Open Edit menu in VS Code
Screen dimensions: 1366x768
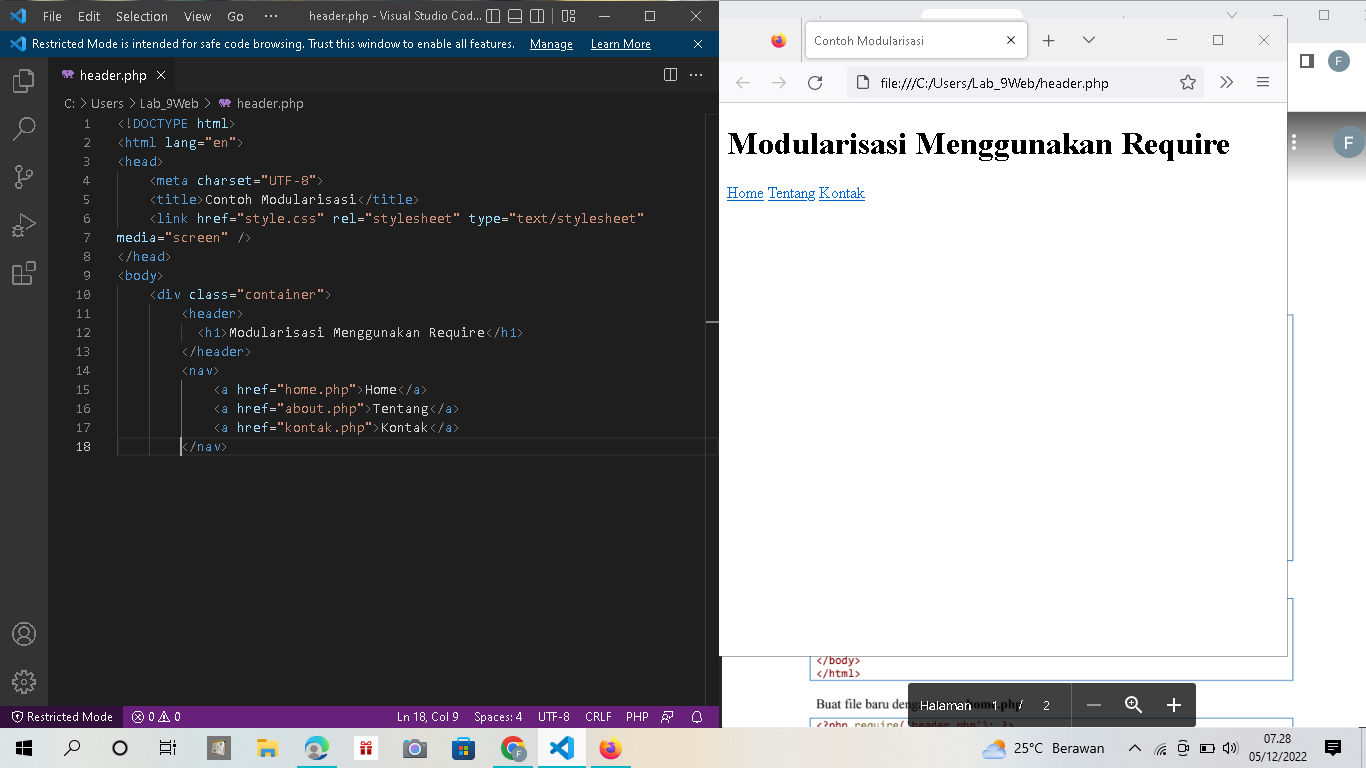pos(89,16)
